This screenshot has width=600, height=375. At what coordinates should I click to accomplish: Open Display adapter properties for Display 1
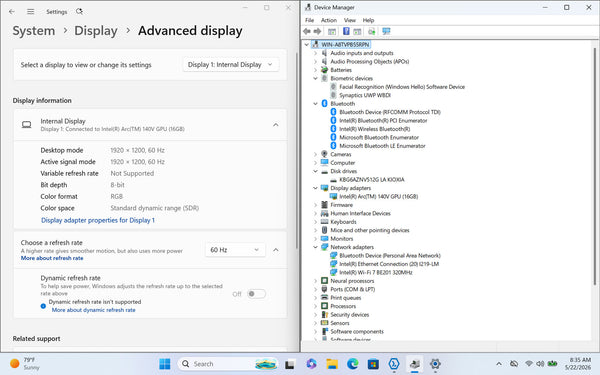98,220
